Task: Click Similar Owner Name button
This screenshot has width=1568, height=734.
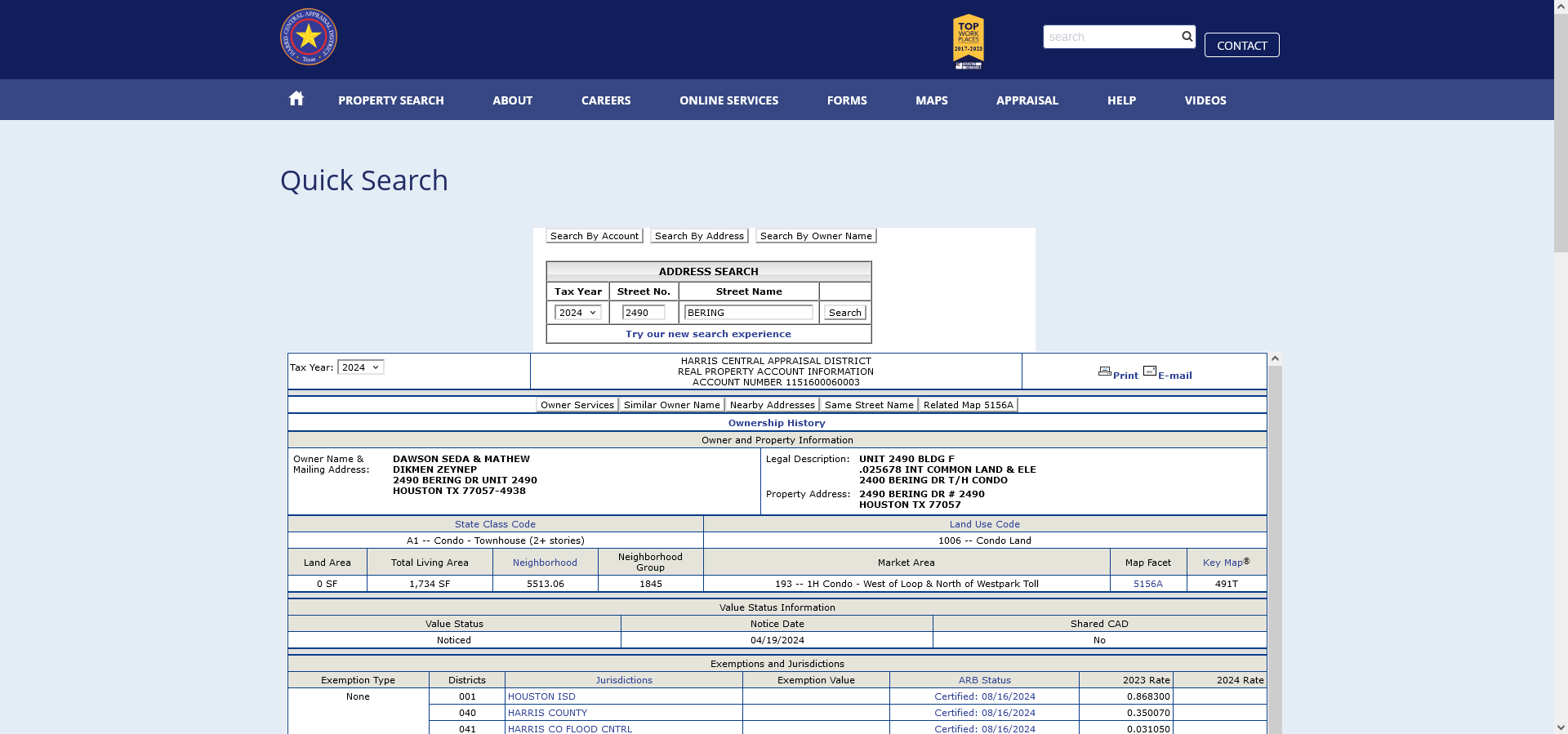Action: [671, 405]
